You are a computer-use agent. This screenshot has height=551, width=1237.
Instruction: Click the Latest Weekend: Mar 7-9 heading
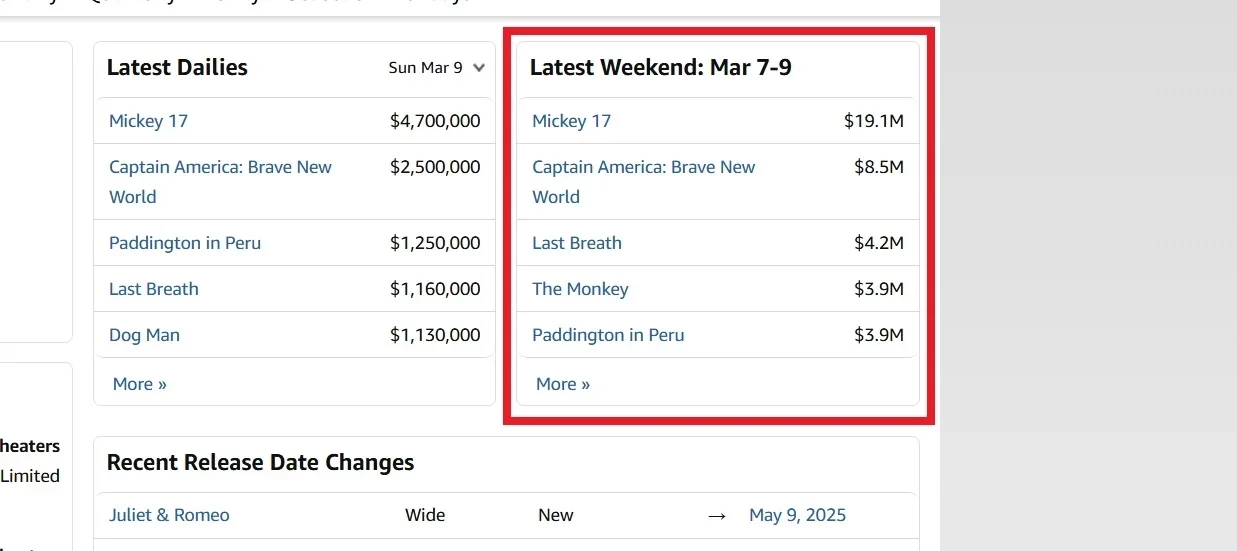pyautogui.click(x=661, y=68)
